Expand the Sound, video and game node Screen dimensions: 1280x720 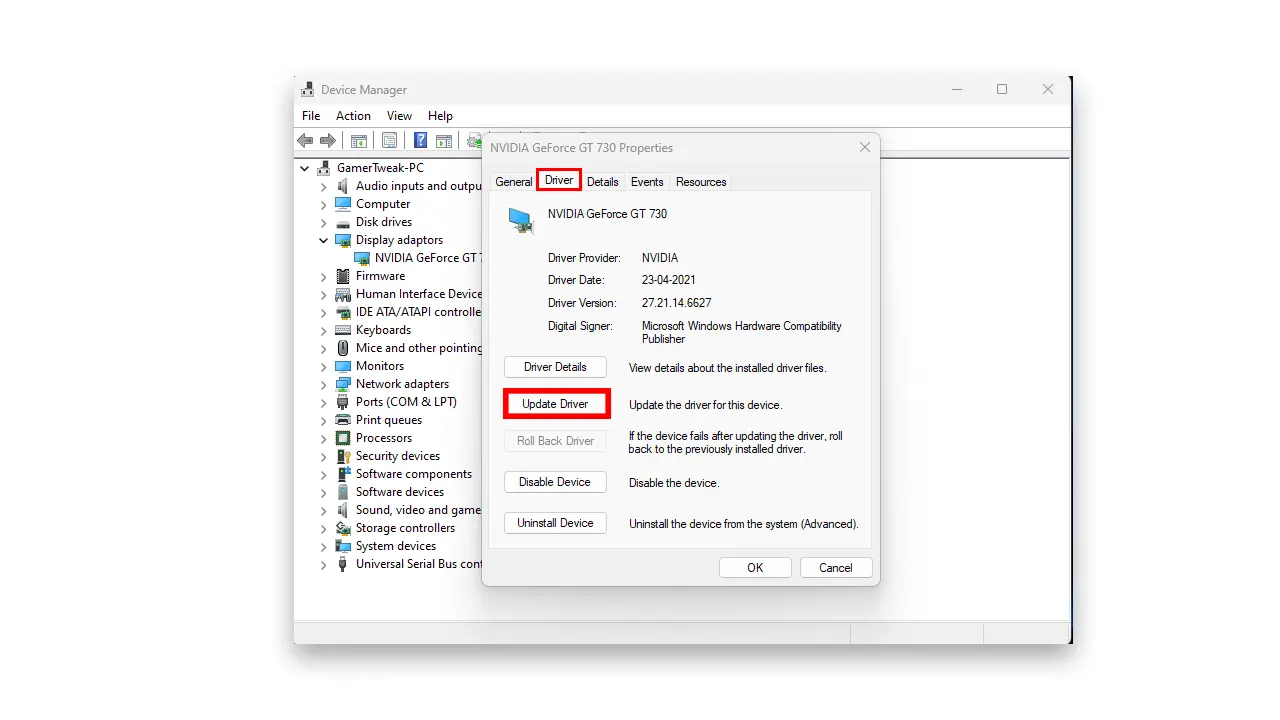[323, 511]
